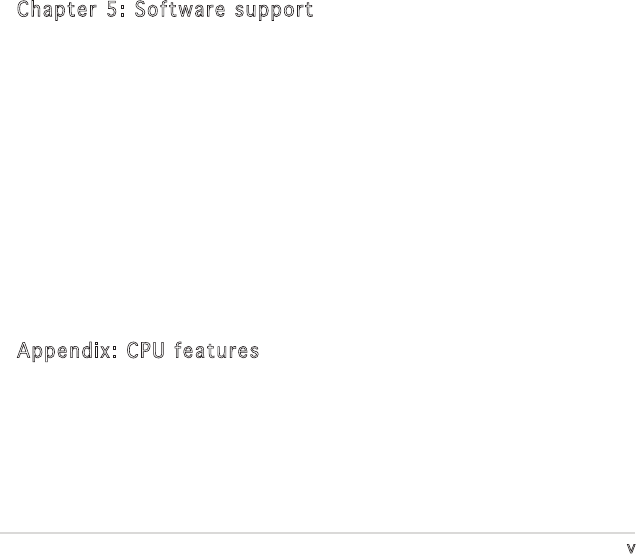Image resolution: width=636 pixels, height=554 pixels.
Task: Click the digit "5" in the chapter heading
Action: pos(112,12)
